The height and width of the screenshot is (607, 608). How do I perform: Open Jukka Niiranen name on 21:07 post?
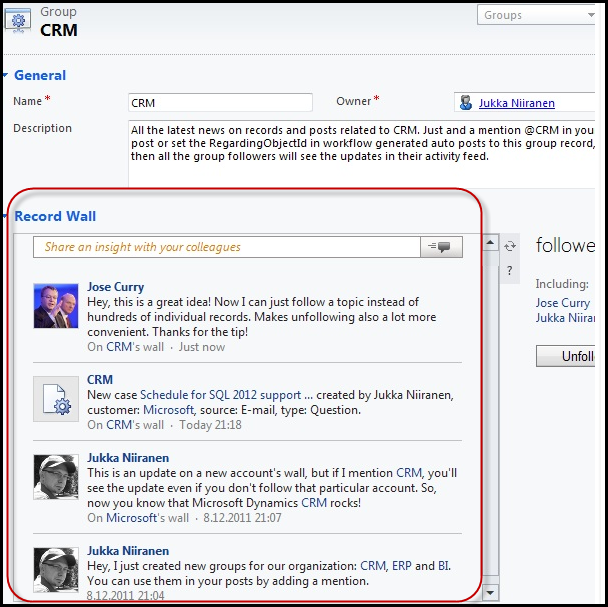[x=128, y=458]
